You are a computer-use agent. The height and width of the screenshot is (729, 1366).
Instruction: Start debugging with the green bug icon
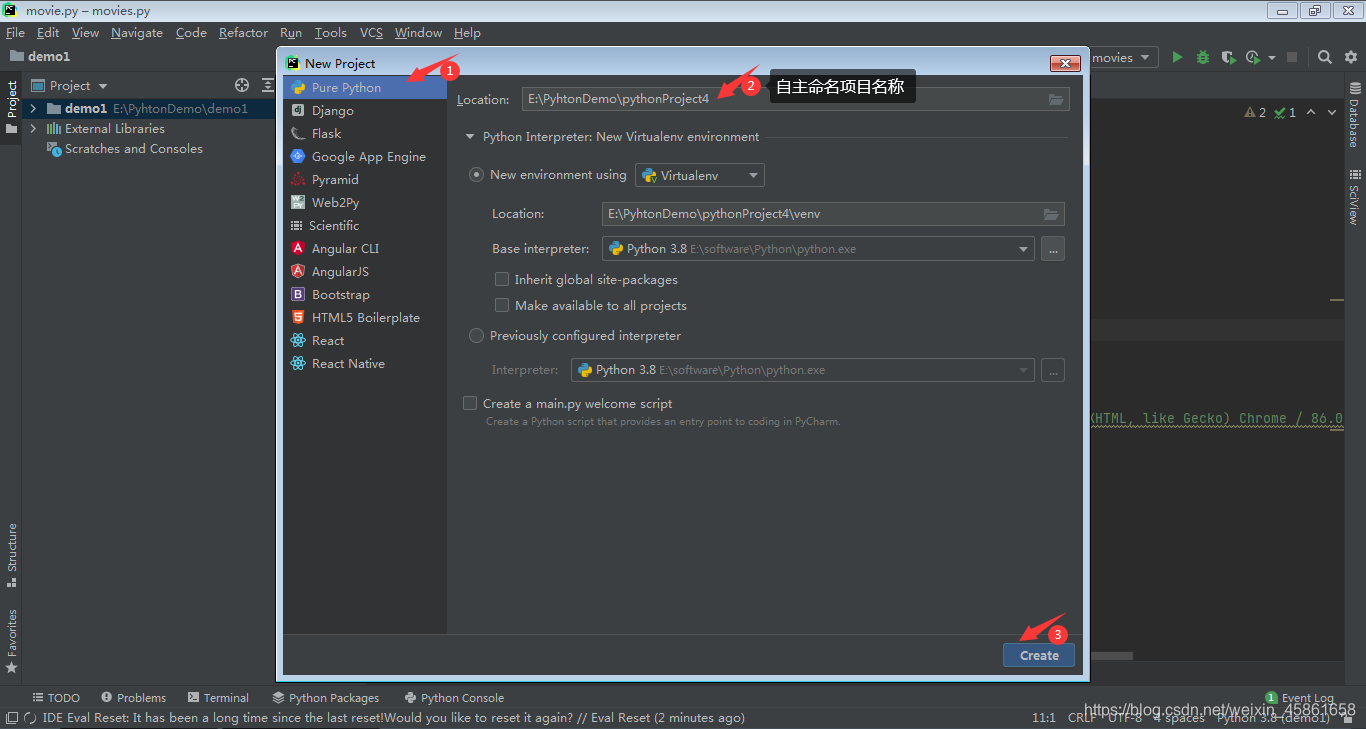pos(1203,58)
